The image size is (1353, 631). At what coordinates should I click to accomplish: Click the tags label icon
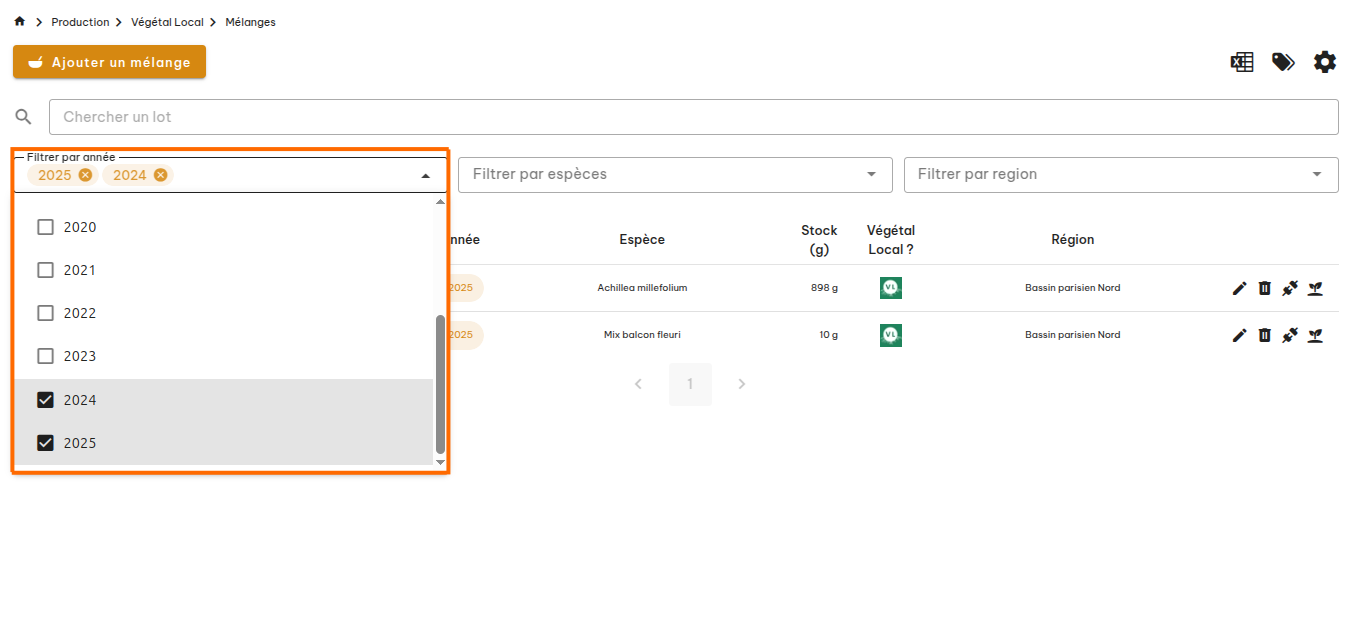[1283, 62]
